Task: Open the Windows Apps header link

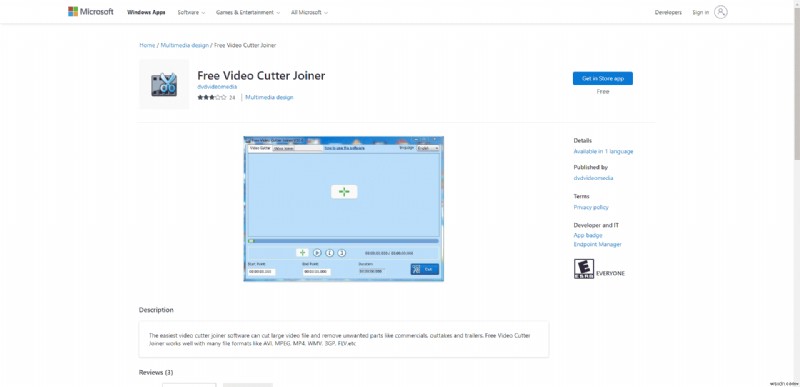Action: (x=146, y=12)
